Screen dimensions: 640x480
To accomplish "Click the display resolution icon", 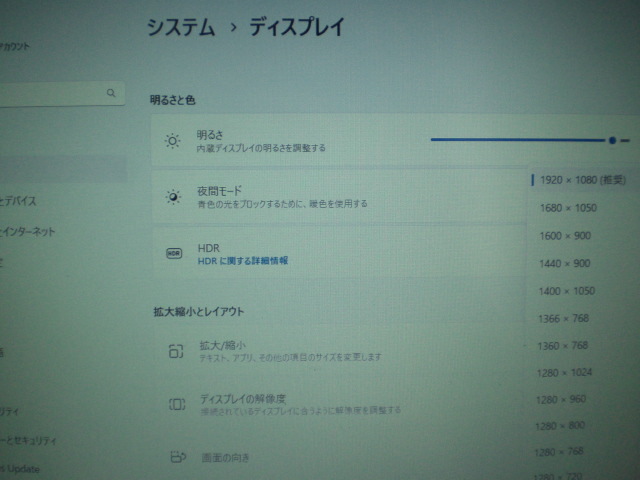I will (177, 404).
